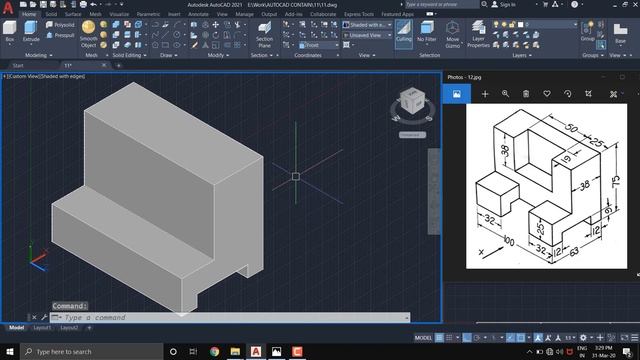Click the ViewCube in the drawing viewport
The width and height of the screenshot is (640, 360).
[412, 100]
